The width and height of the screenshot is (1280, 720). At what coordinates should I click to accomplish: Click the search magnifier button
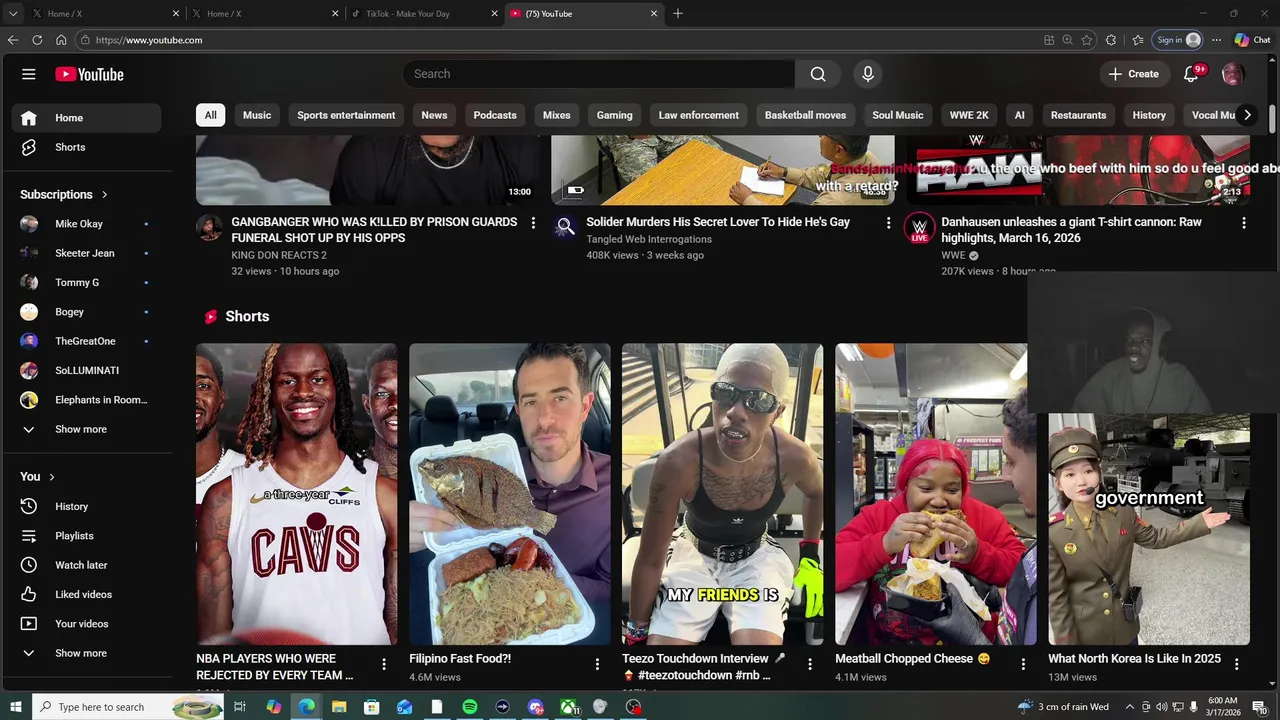(818, 74)
